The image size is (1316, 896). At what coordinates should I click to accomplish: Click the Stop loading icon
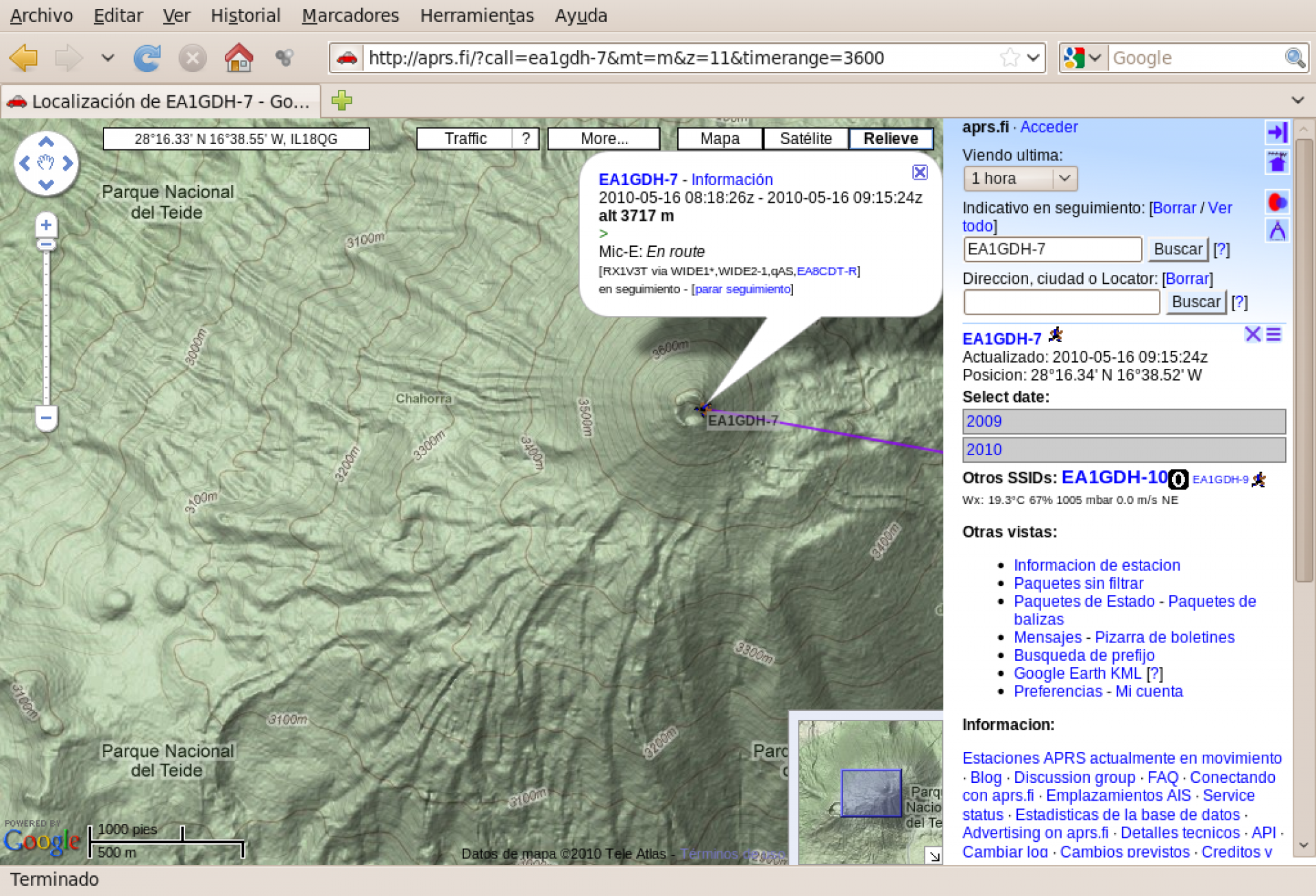coord(193,58)
